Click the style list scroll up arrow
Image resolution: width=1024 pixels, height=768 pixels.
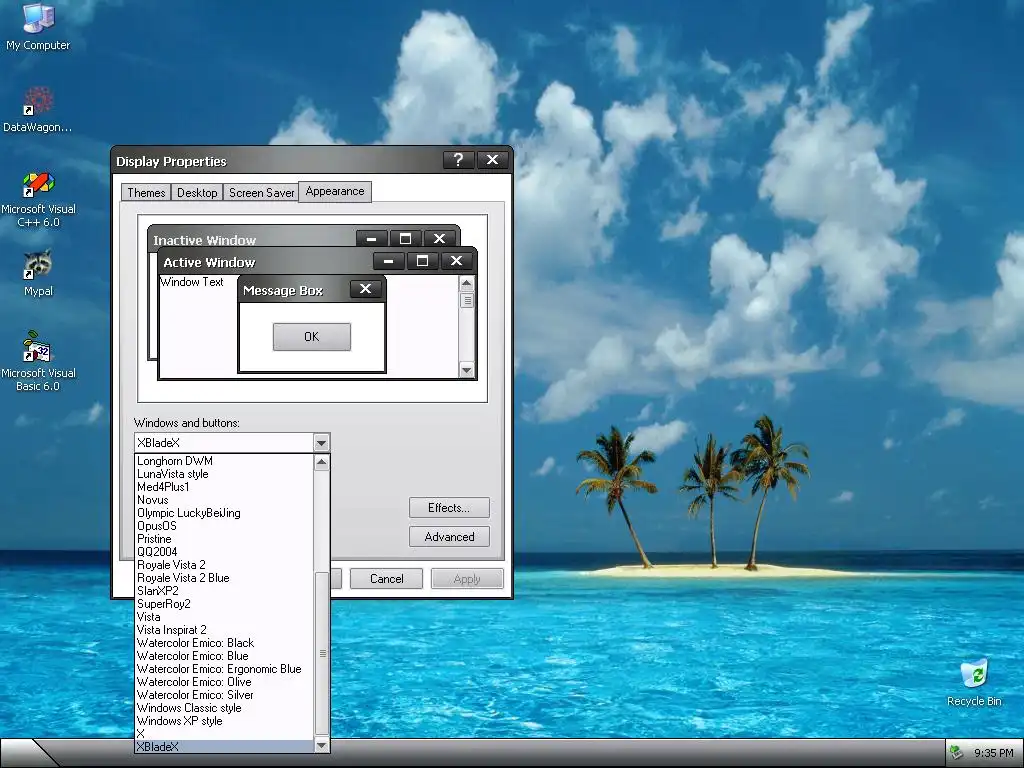321,463
